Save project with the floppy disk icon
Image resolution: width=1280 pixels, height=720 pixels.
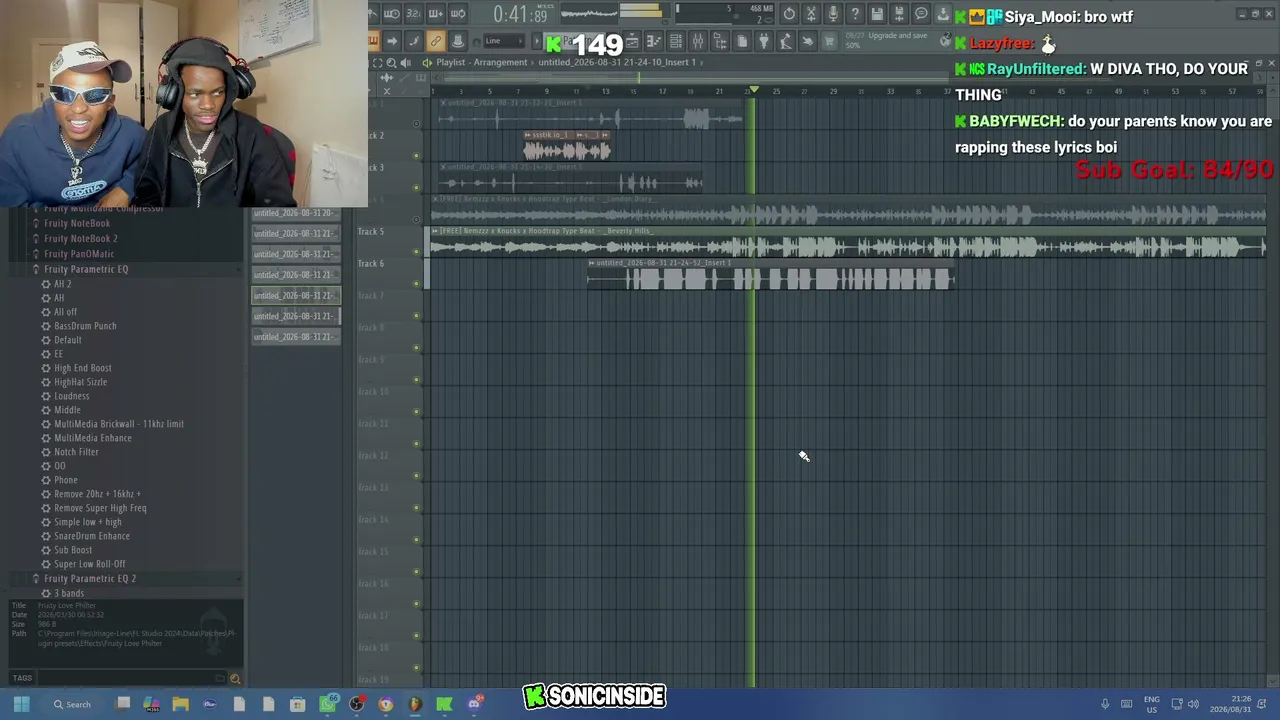click(x=877, y=14)
